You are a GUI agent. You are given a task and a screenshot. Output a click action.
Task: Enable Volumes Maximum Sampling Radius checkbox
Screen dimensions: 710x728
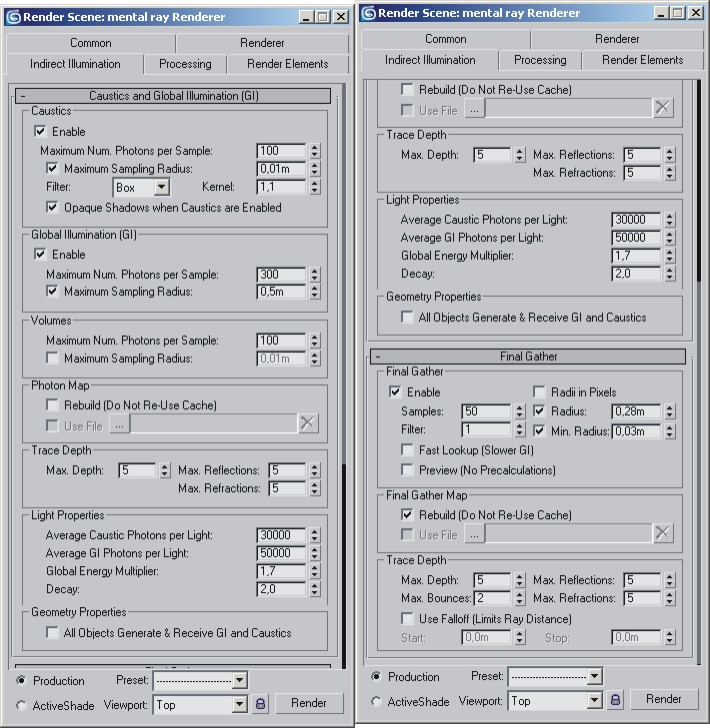[x=52, y=358]
